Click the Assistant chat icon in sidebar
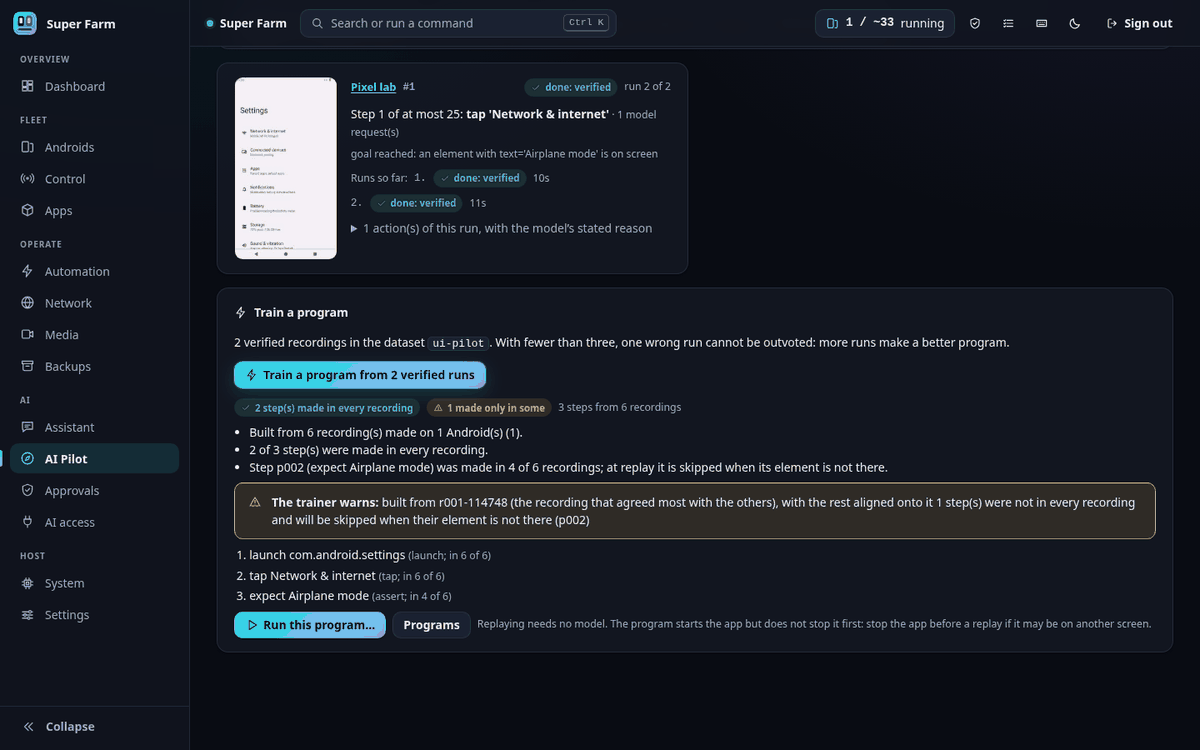The height and width of the screenshot is (750, 1200). 27,427
